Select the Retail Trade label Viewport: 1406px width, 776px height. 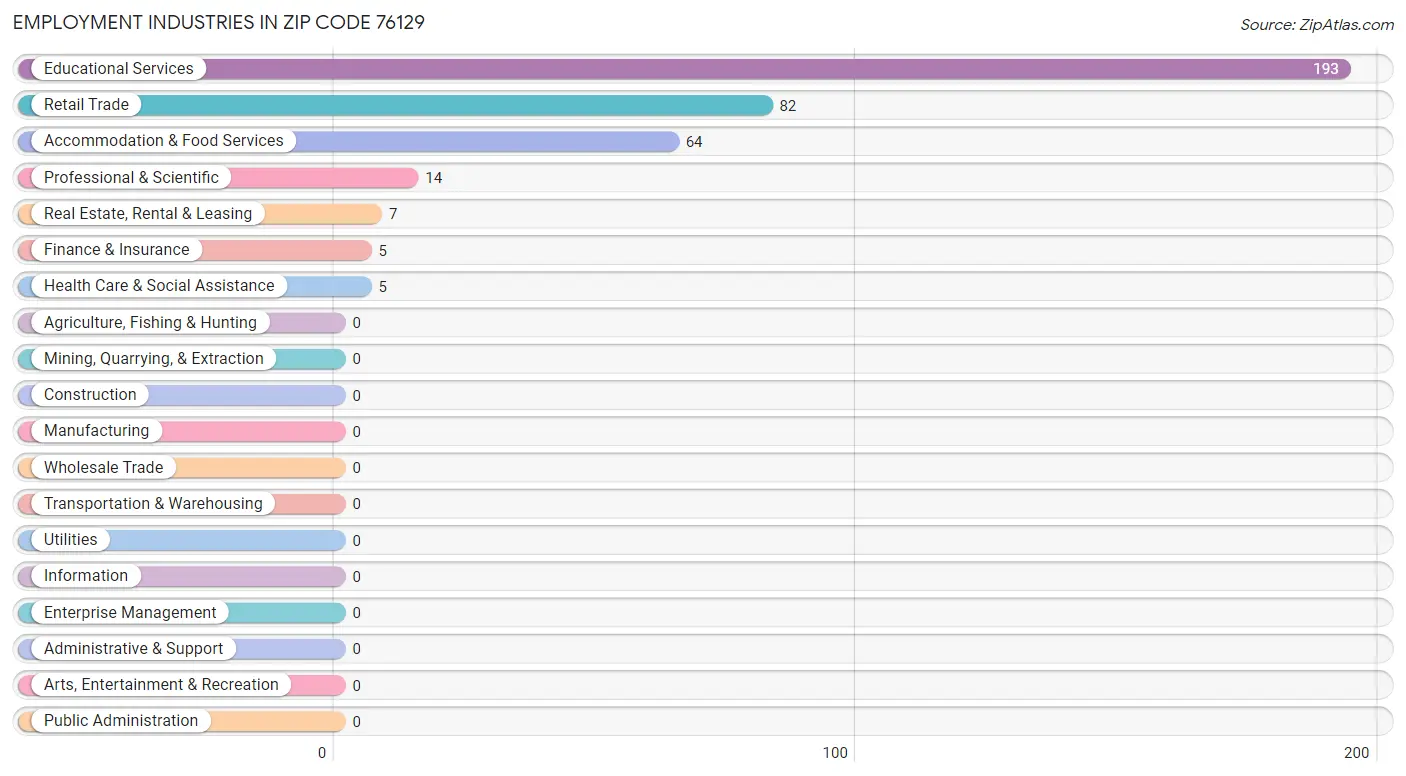pyautogui.click(x=86, y=105)
